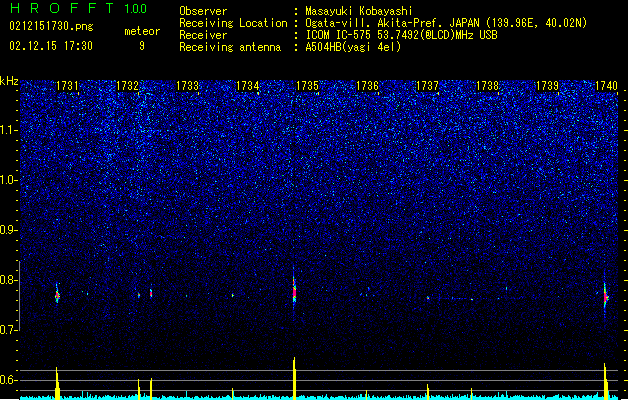Click the 1739 time marker
The image size is (629, 400).
[x=548, y=86]
